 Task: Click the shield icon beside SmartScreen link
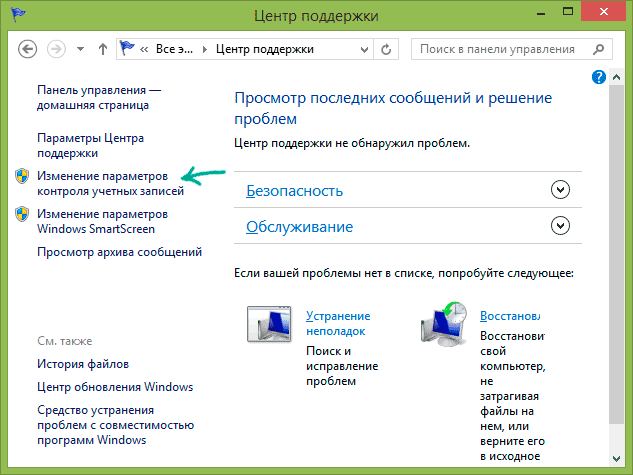(x=22, y=214)
